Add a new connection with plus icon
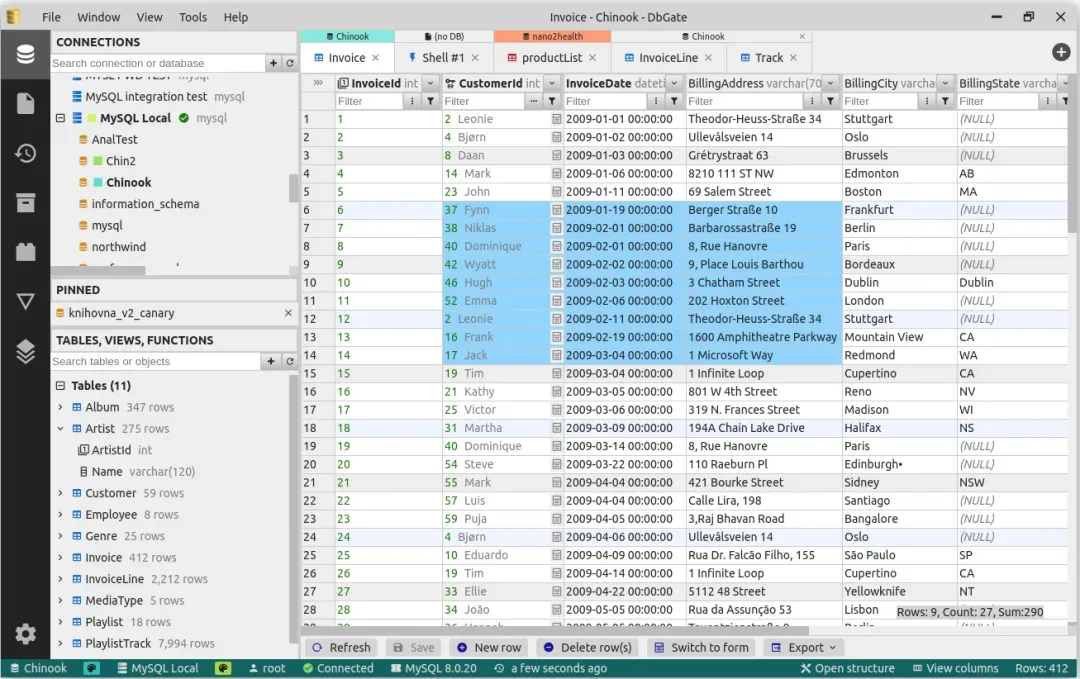Image resolution: width=1080 pixels, height=679 pixels. pos(273,63)
